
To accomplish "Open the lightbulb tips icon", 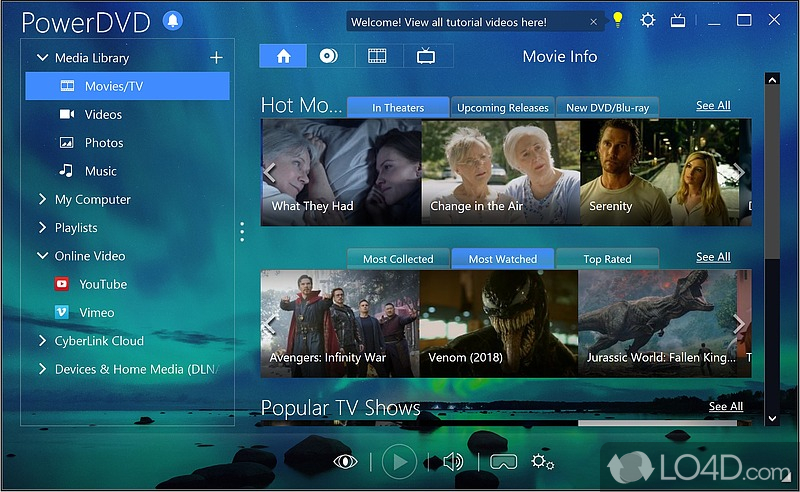I will coord(618,20).
